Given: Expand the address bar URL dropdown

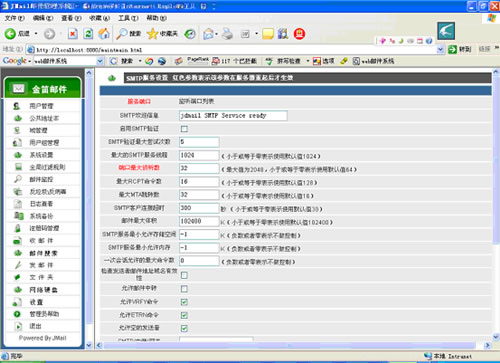Looking at the screenshot, I should (440, 50).
